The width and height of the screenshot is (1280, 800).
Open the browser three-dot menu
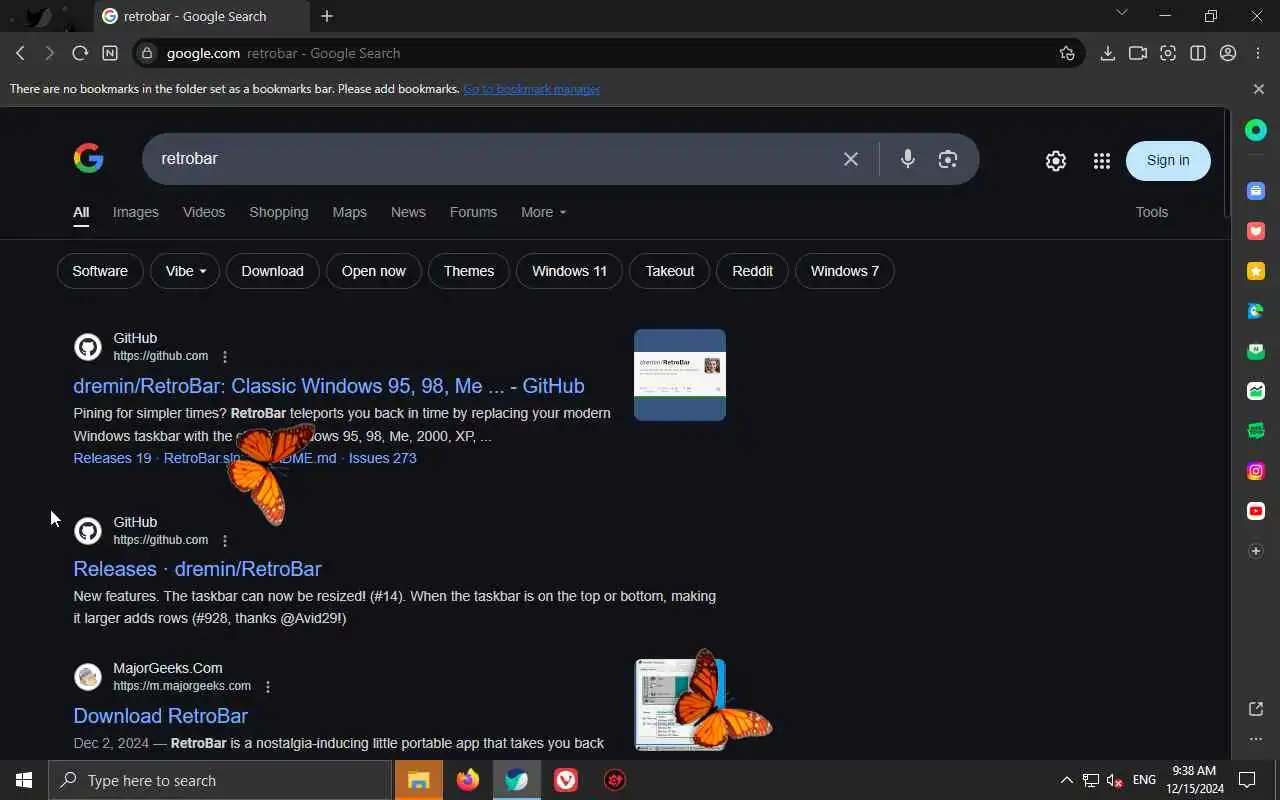[x=1258, y=53]
